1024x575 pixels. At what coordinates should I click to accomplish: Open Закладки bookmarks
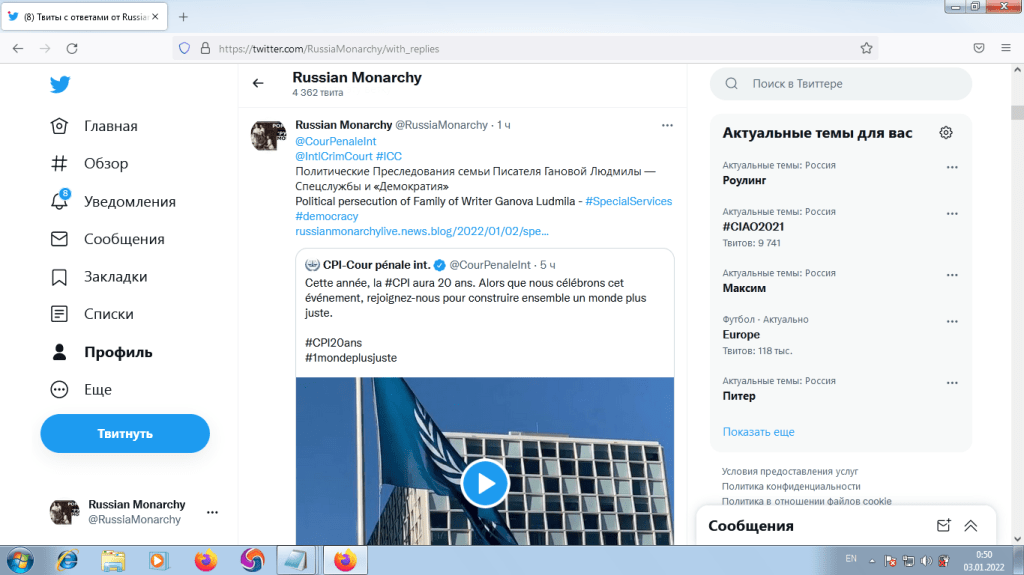pyautogui.click(x=99, y=276)
